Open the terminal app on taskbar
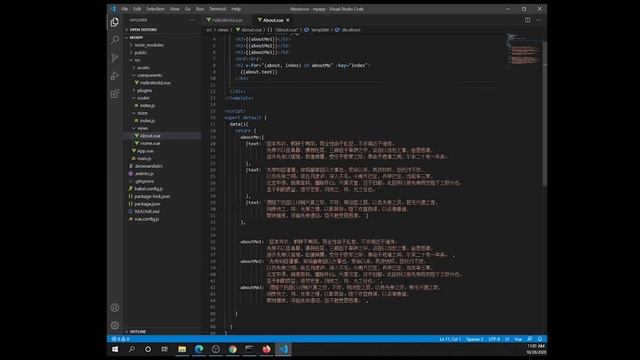 pyautogui.click(x=249, y=349)
